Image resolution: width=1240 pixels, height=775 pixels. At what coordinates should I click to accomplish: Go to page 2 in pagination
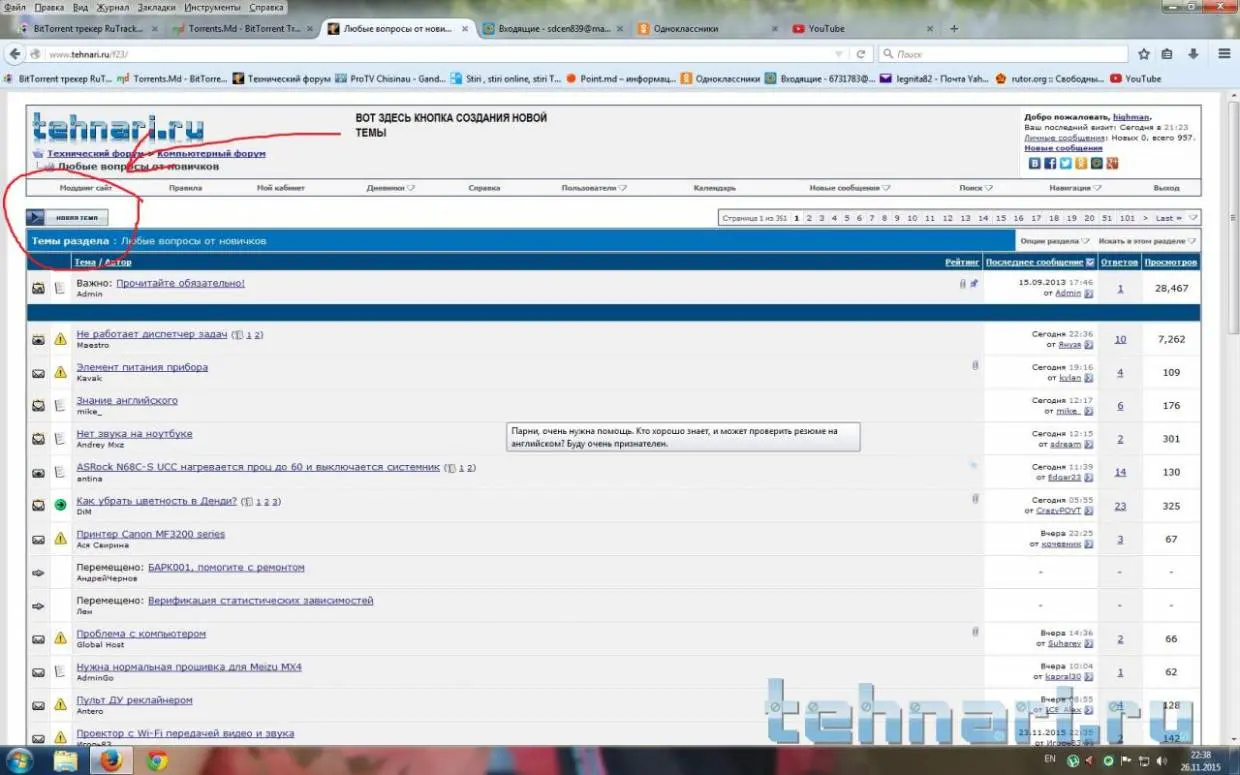click(x=810, y=218)
